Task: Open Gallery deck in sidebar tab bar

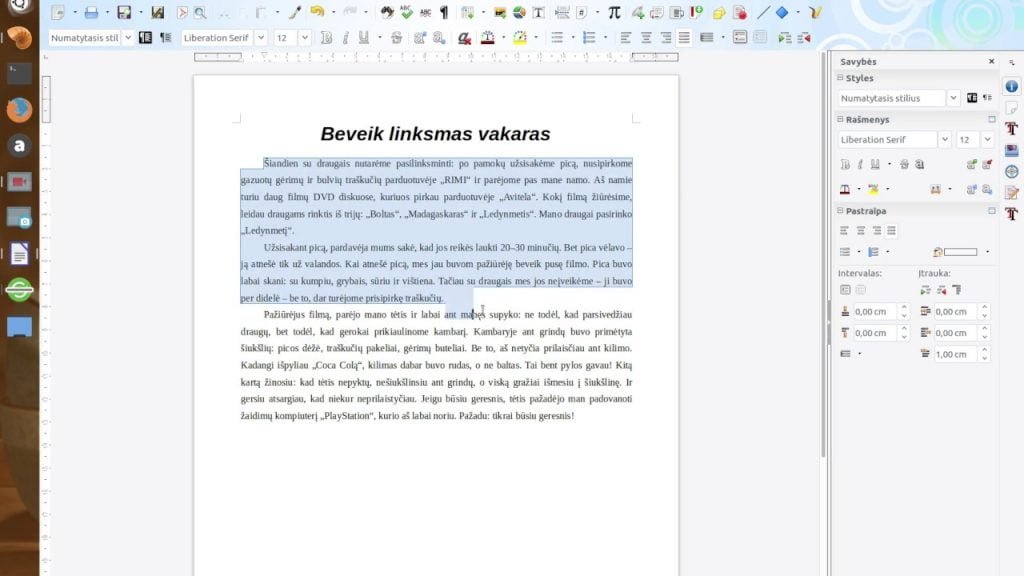Action: pyautogui.click(x=1012, y=150)
